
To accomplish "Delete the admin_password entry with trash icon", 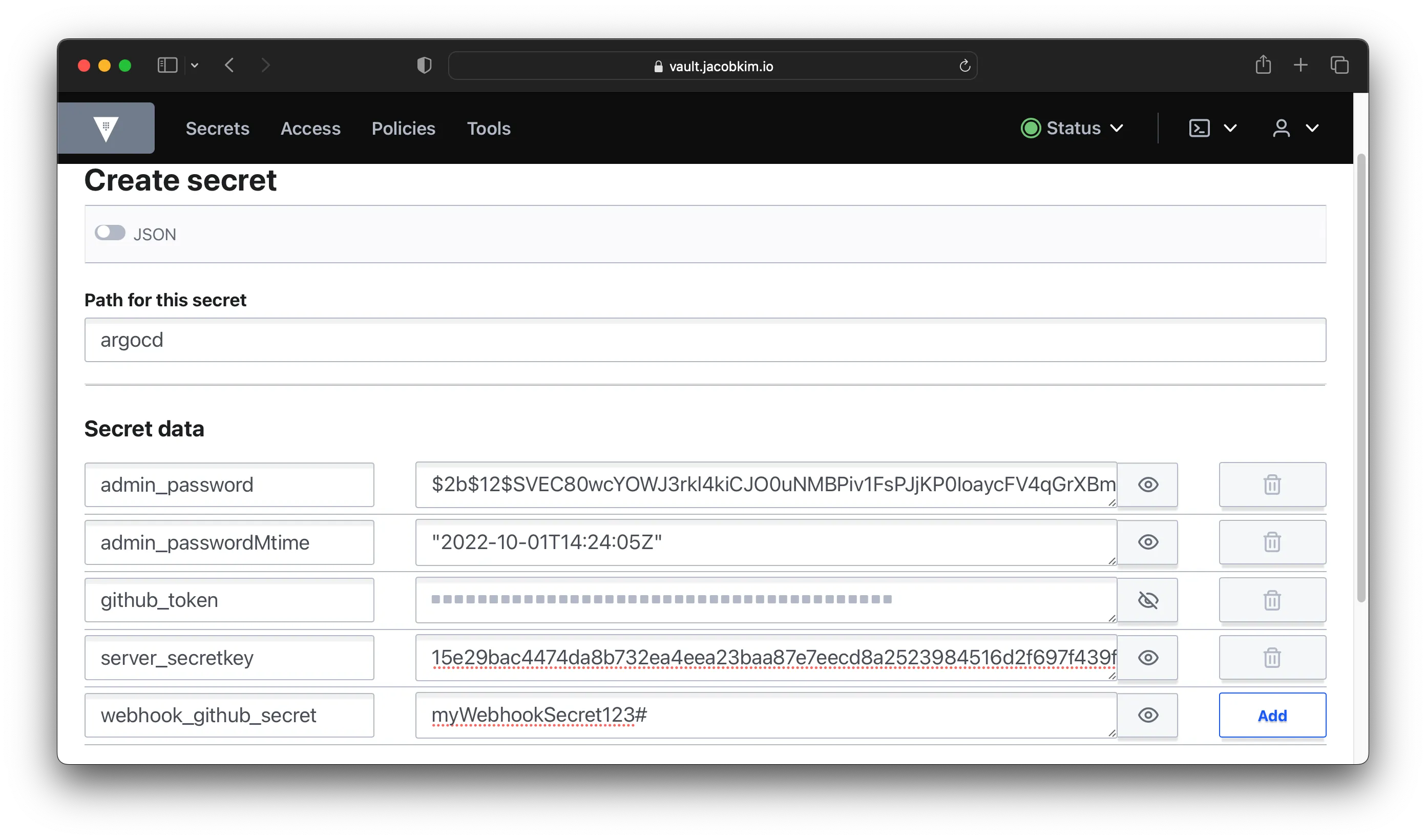I will point(1272,485).
